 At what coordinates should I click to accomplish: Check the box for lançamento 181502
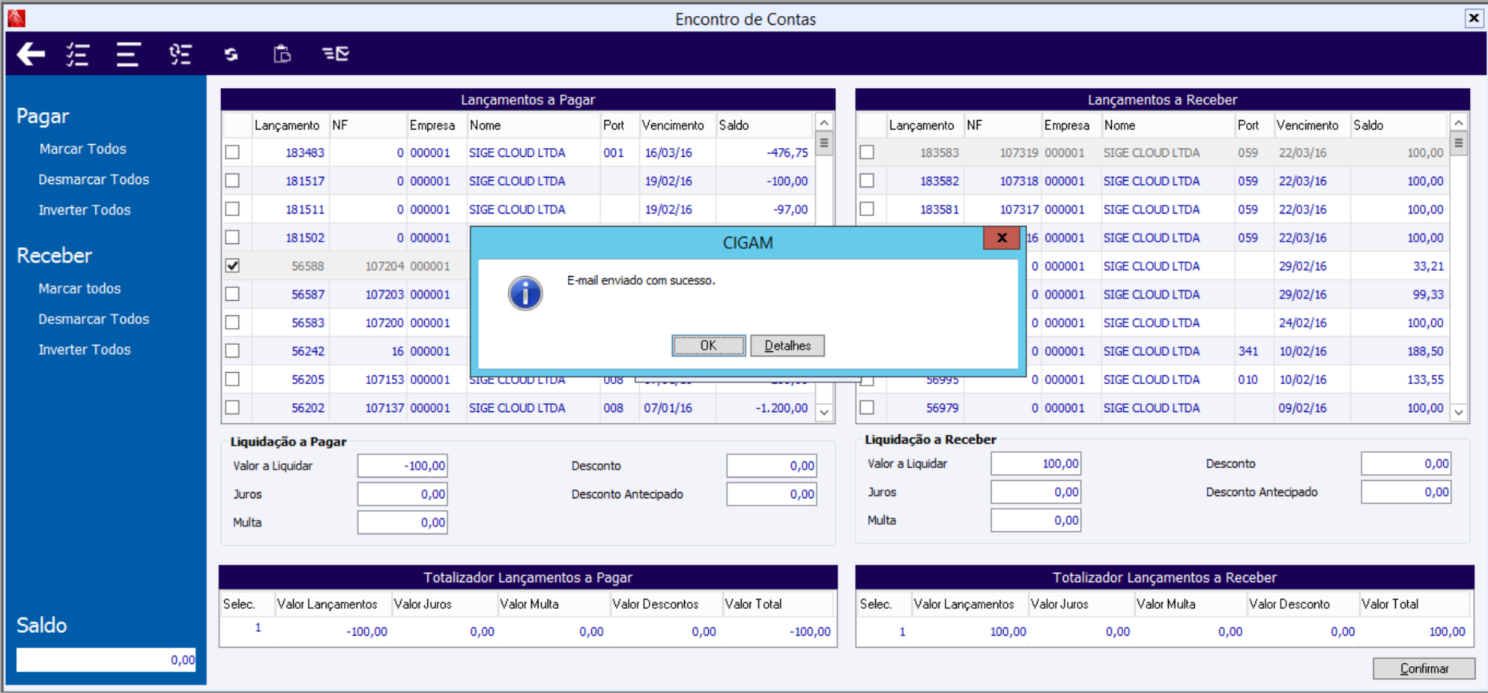coord(232,237)
